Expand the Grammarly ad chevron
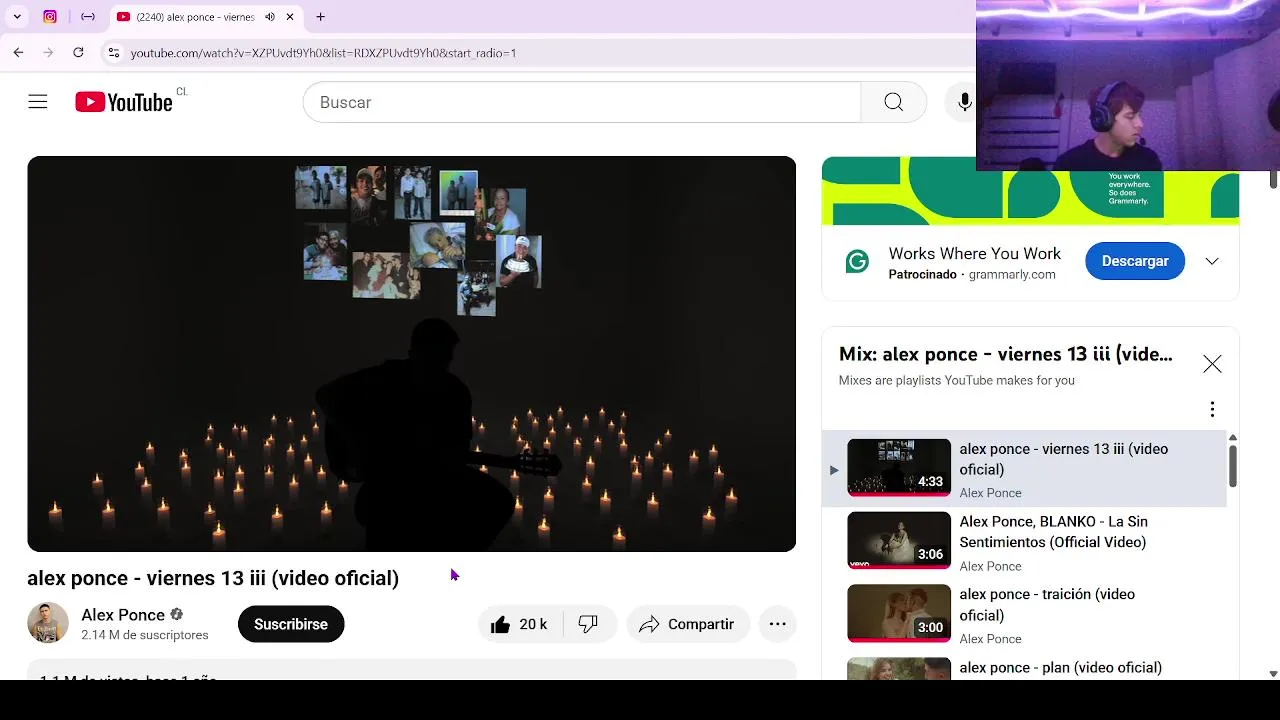This screenshot has width=1280, height=720. (x=1212, y=261)
